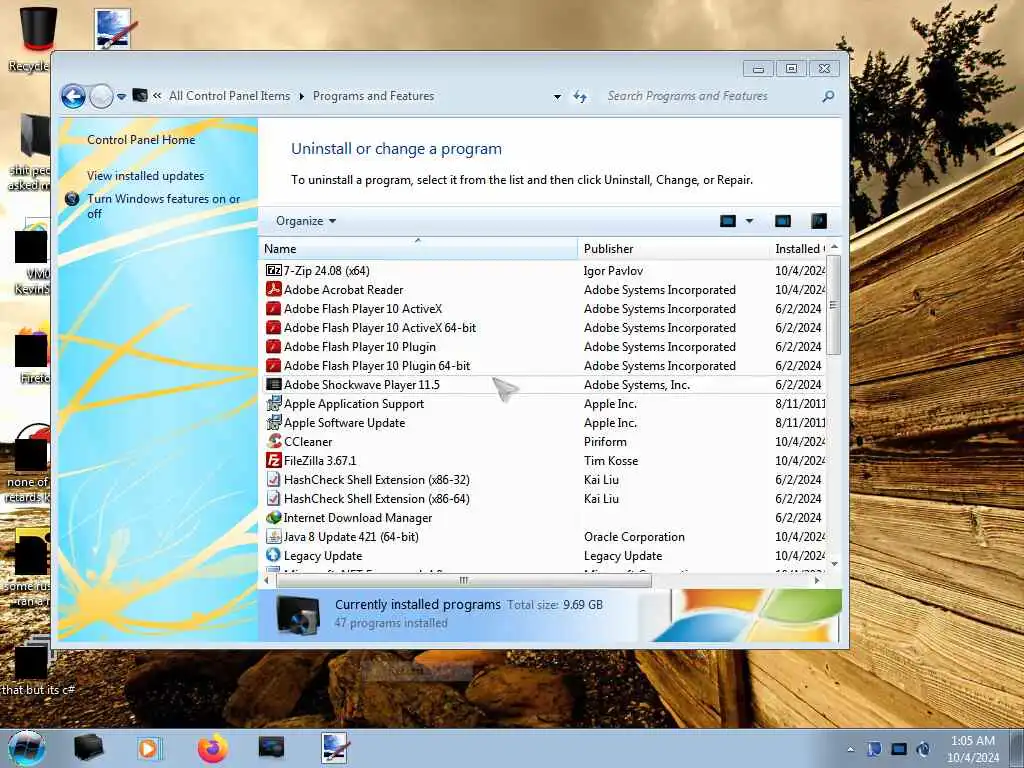Click the Total size 9.69 GB text

[554, 605]
